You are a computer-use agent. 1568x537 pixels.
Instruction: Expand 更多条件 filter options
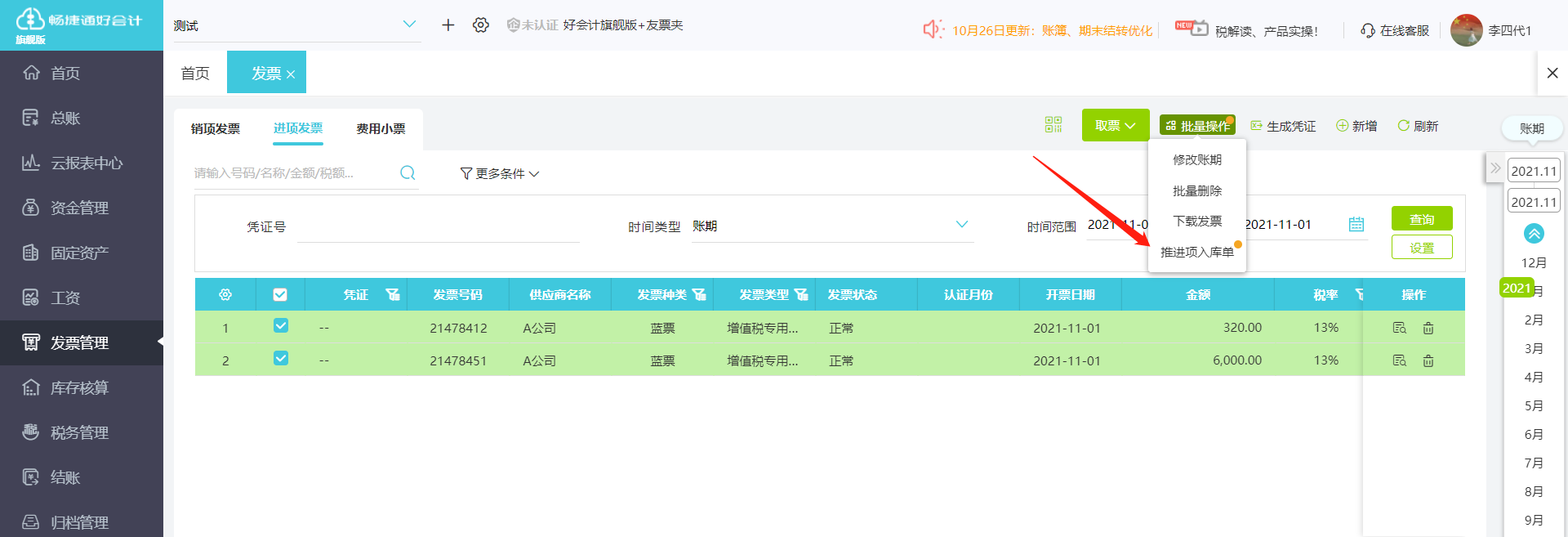[500, 173]
